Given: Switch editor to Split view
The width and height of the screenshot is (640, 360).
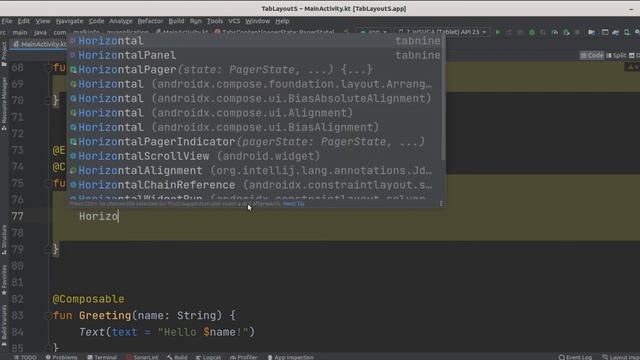Looking at the screenshot, I should click(616, 55).
